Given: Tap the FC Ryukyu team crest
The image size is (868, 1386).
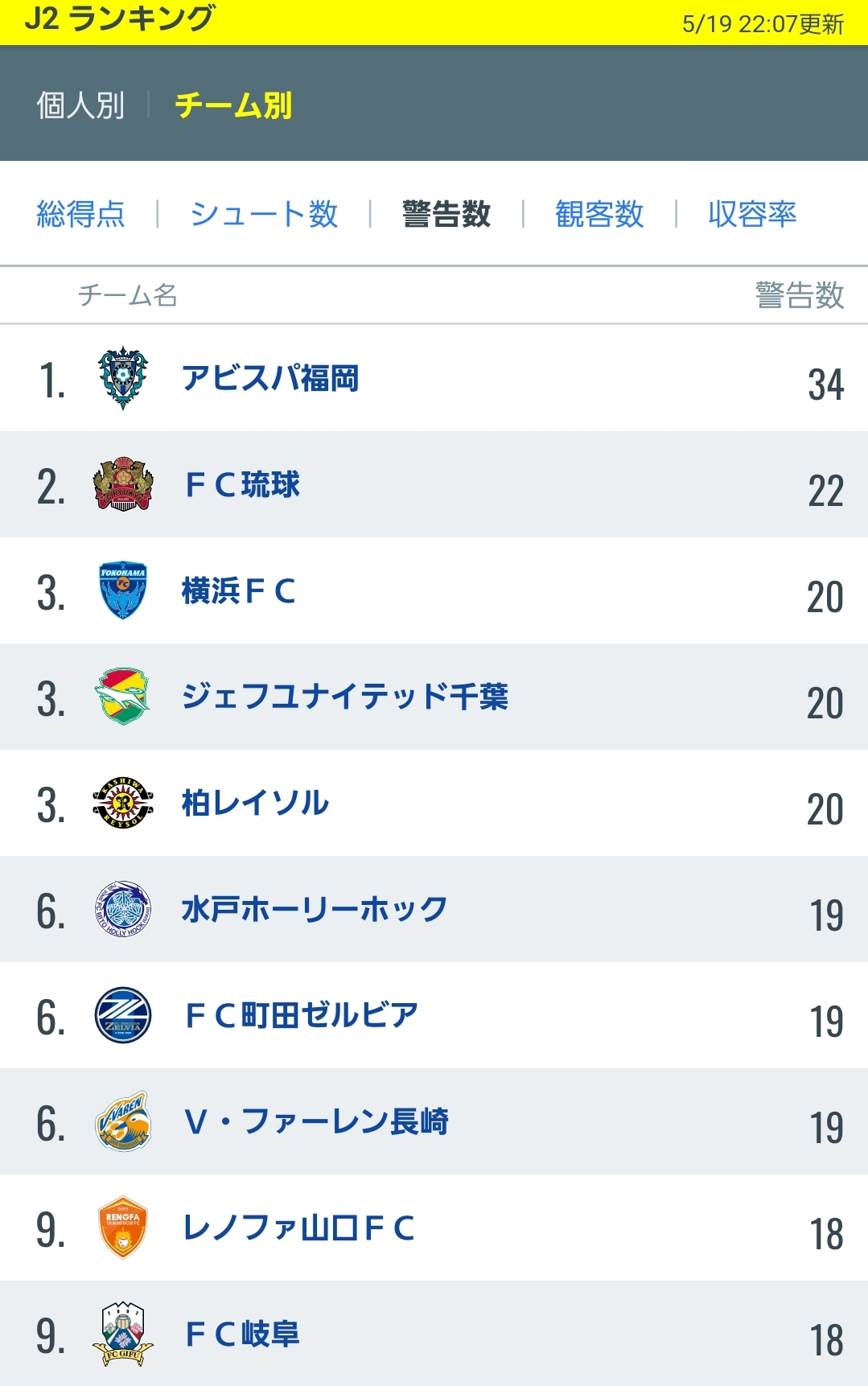Looking at the screenshot, I should click(122, 484).
